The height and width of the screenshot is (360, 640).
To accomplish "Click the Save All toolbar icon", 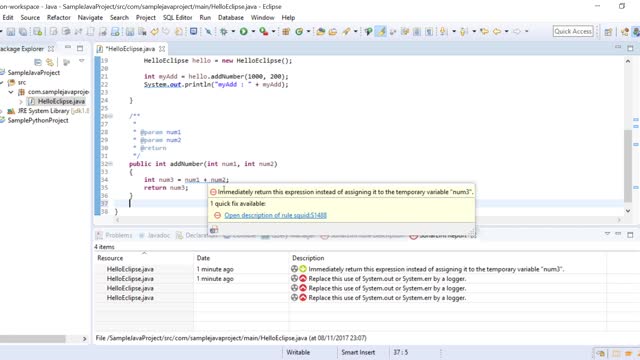I will [x=23, y=31].
